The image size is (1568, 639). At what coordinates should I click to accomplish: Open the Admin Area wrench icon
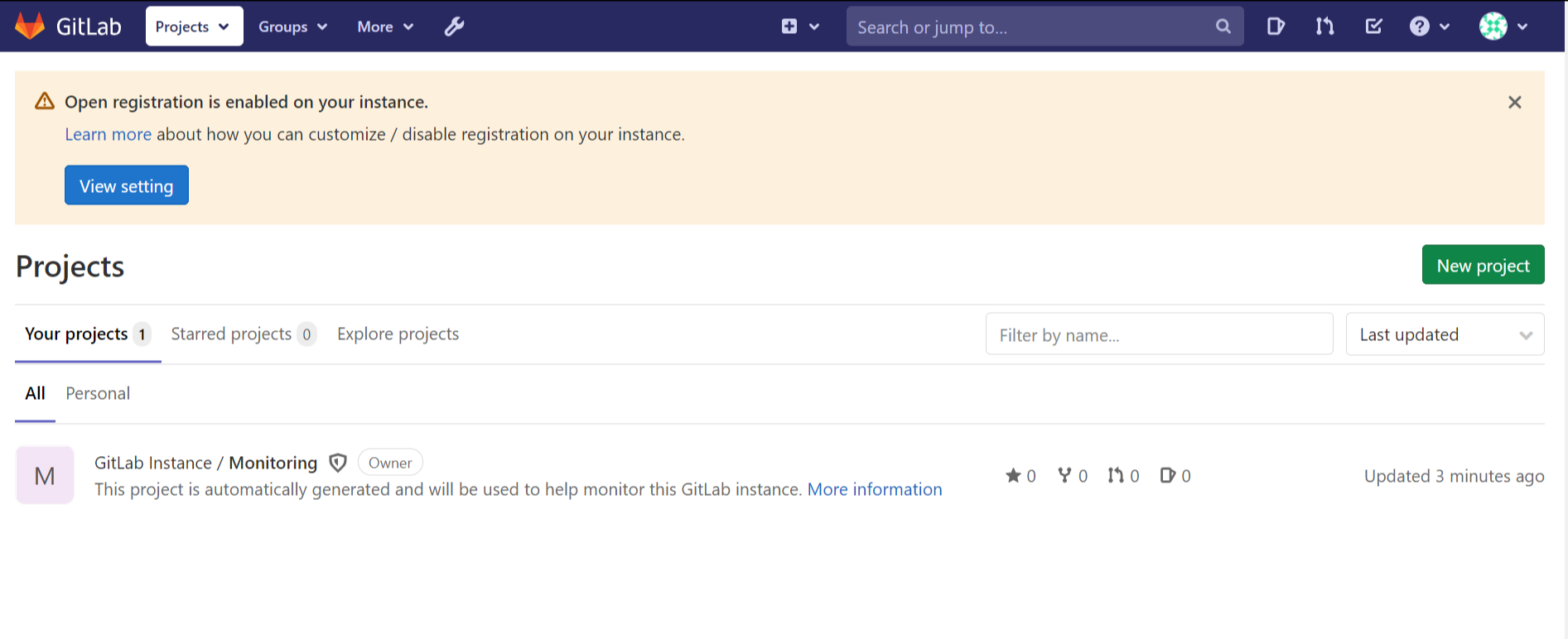click(454, 26)
